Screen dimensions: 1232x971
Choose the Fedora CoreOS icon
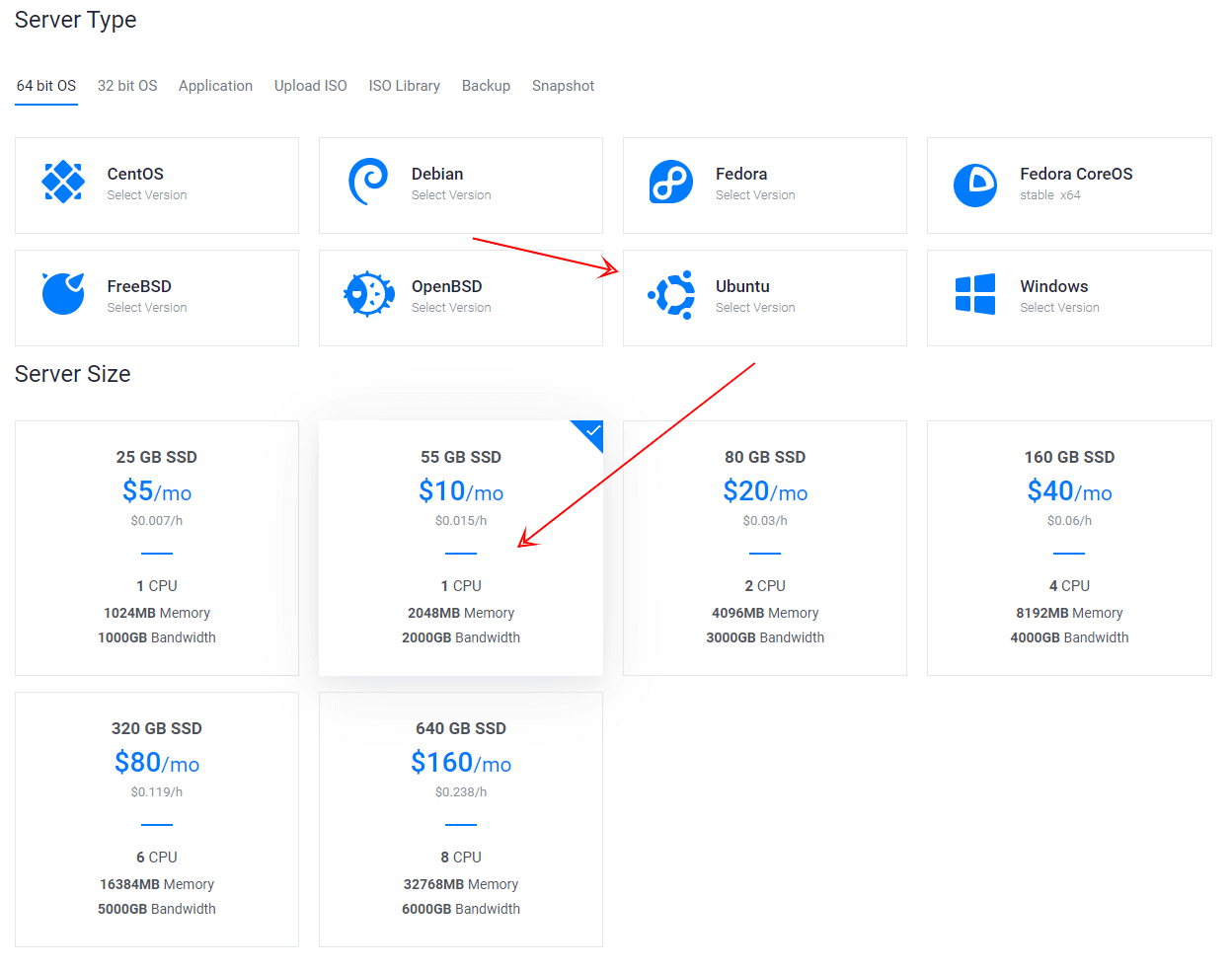coord(975,185)
